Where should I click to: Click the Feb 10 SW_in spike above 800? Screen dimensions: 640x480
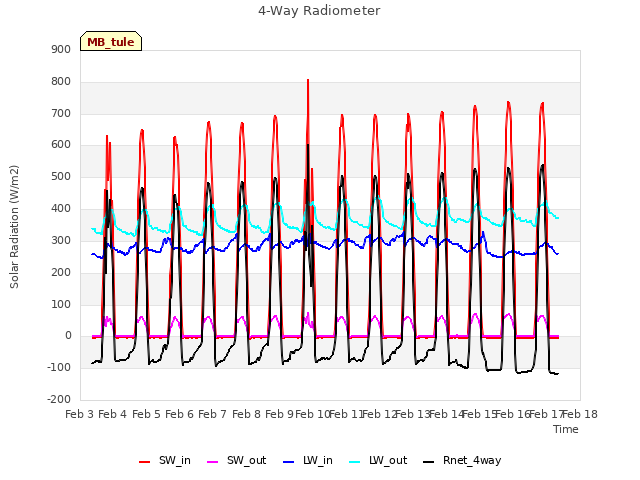point(308,81)
